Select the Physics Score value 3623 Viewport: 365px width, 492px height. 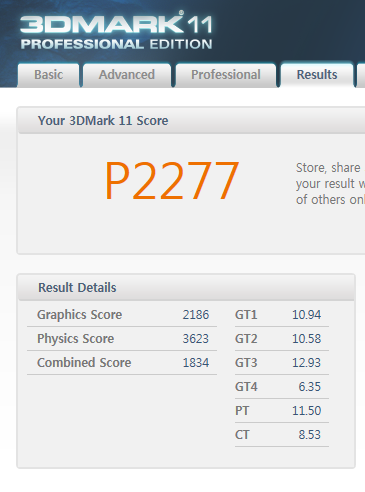196,339
